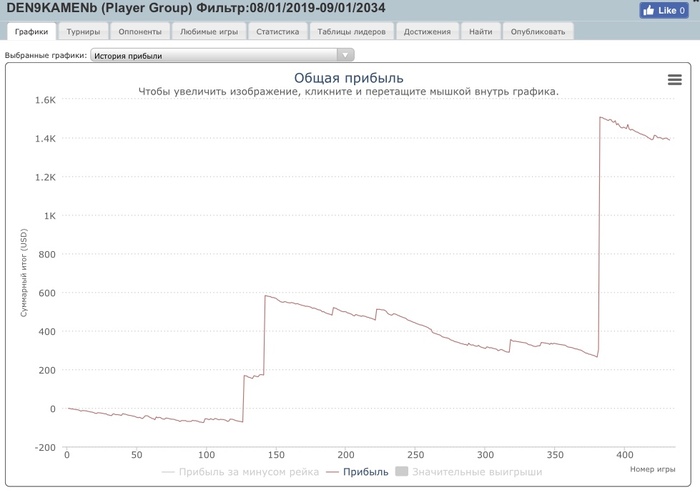Image resolution: width=700 pixels, height=493 pixels.
Task: Open the Оппоненты tab
Action: pyautogui.click(x=140, y=32)
